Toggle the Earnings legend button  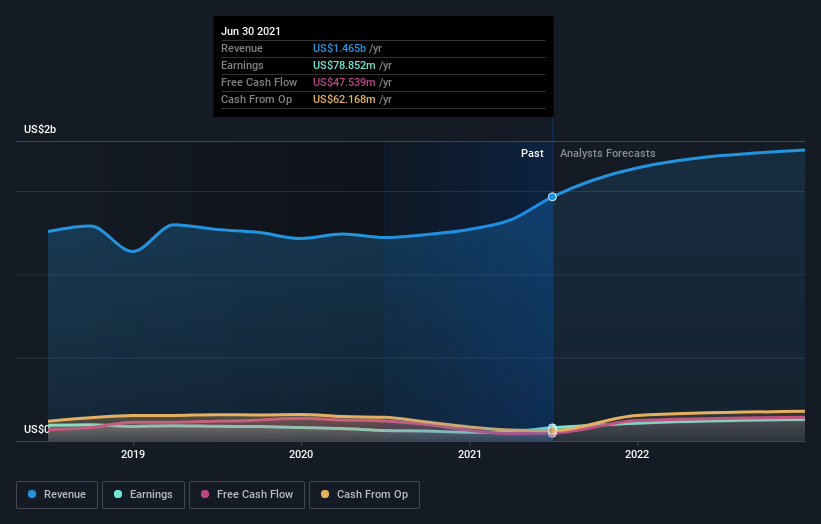[x=143, y=495]
